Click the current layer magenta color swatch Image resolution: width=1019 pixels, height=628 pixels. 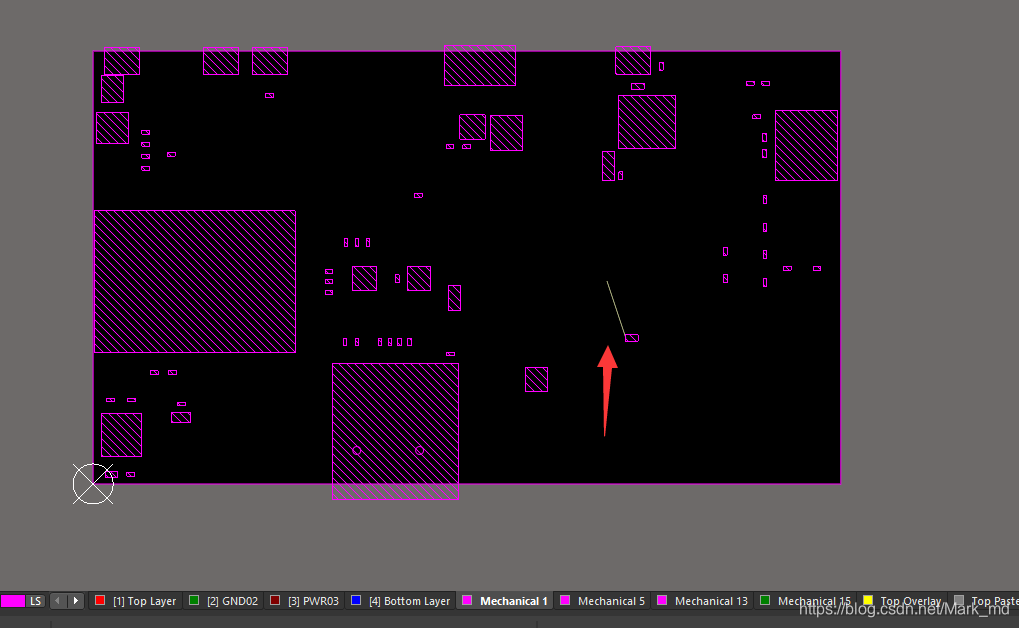tap(13, 601)
